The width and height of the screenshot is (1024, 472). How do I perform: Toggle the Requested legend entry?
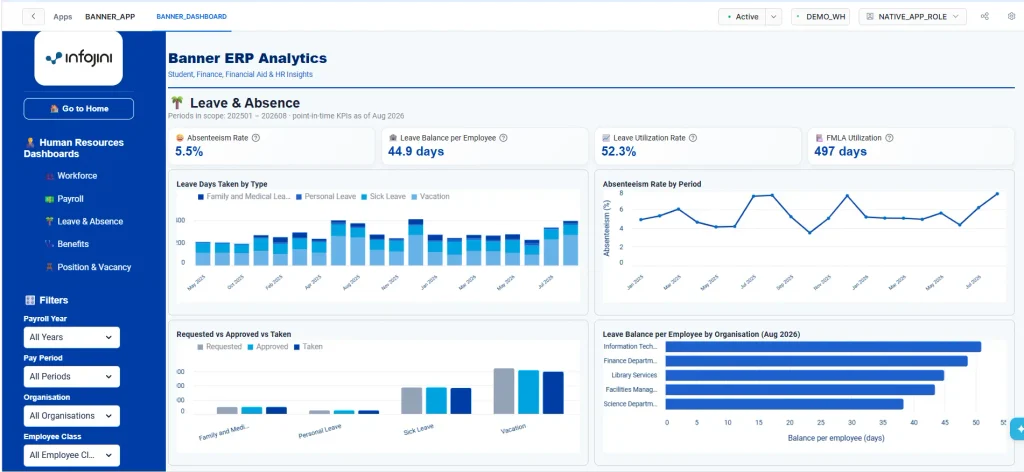pyautogui.click(x=219, y=347)
